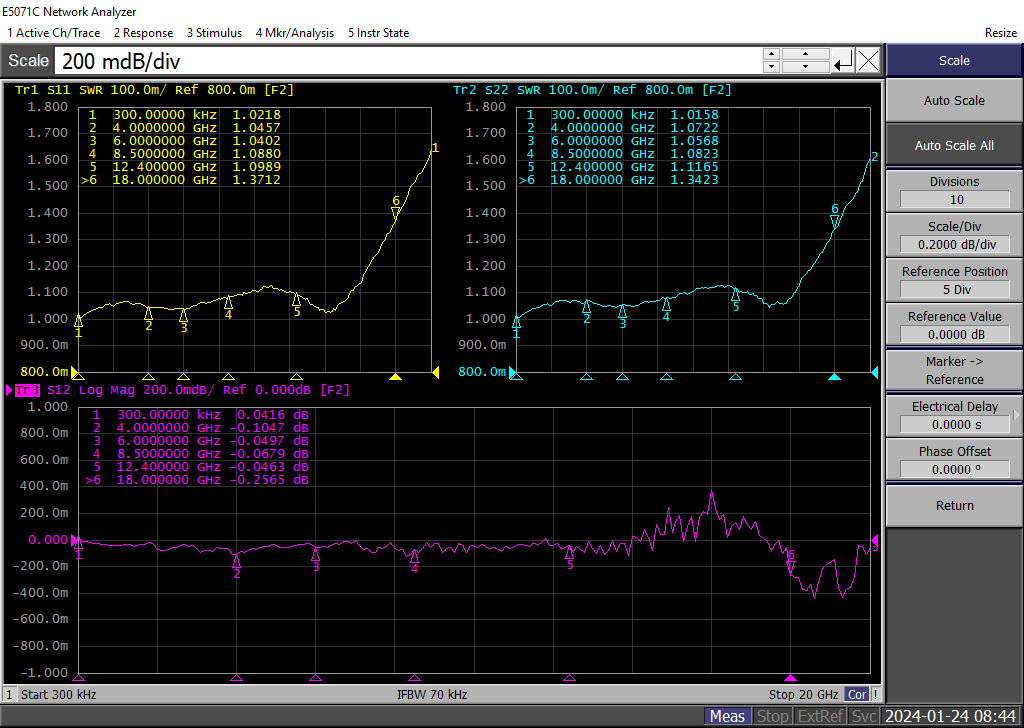Open the Mkr/Analysis menu

pos(295,33)
